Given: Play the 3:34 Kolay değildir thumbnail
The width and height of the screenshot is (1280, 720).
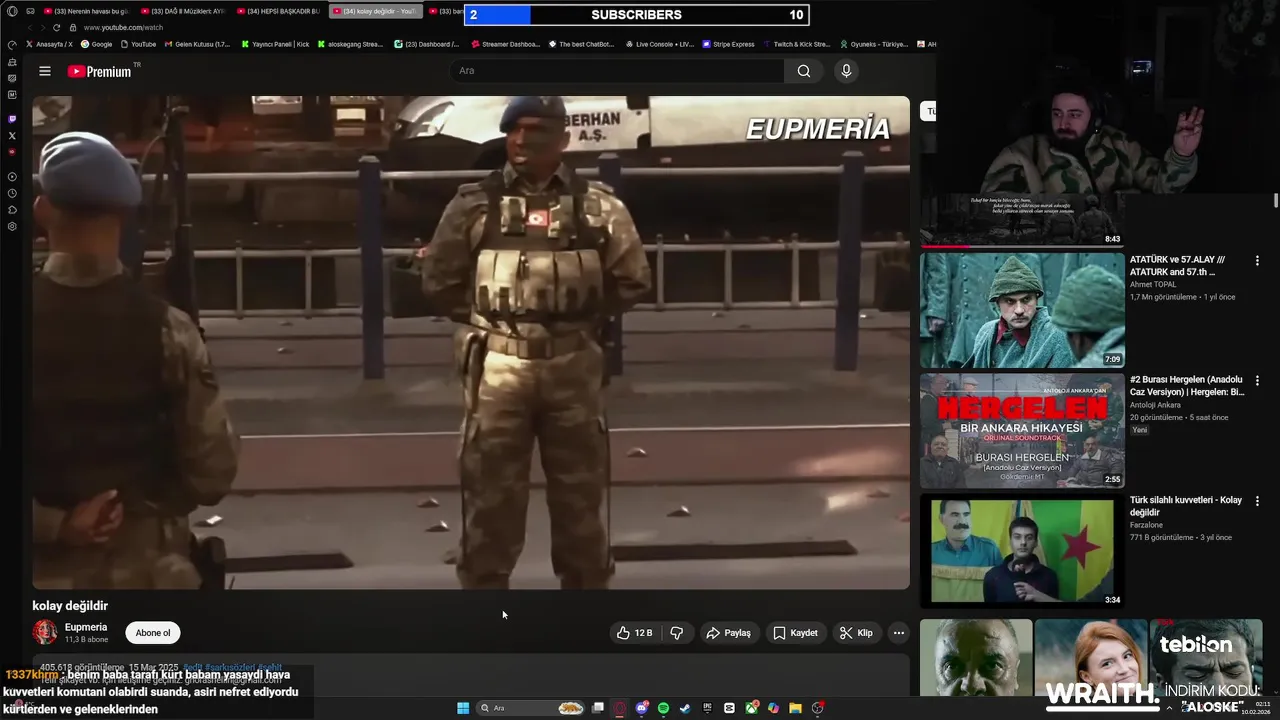Looking at the screenshot, I should tap(1022, 551).
